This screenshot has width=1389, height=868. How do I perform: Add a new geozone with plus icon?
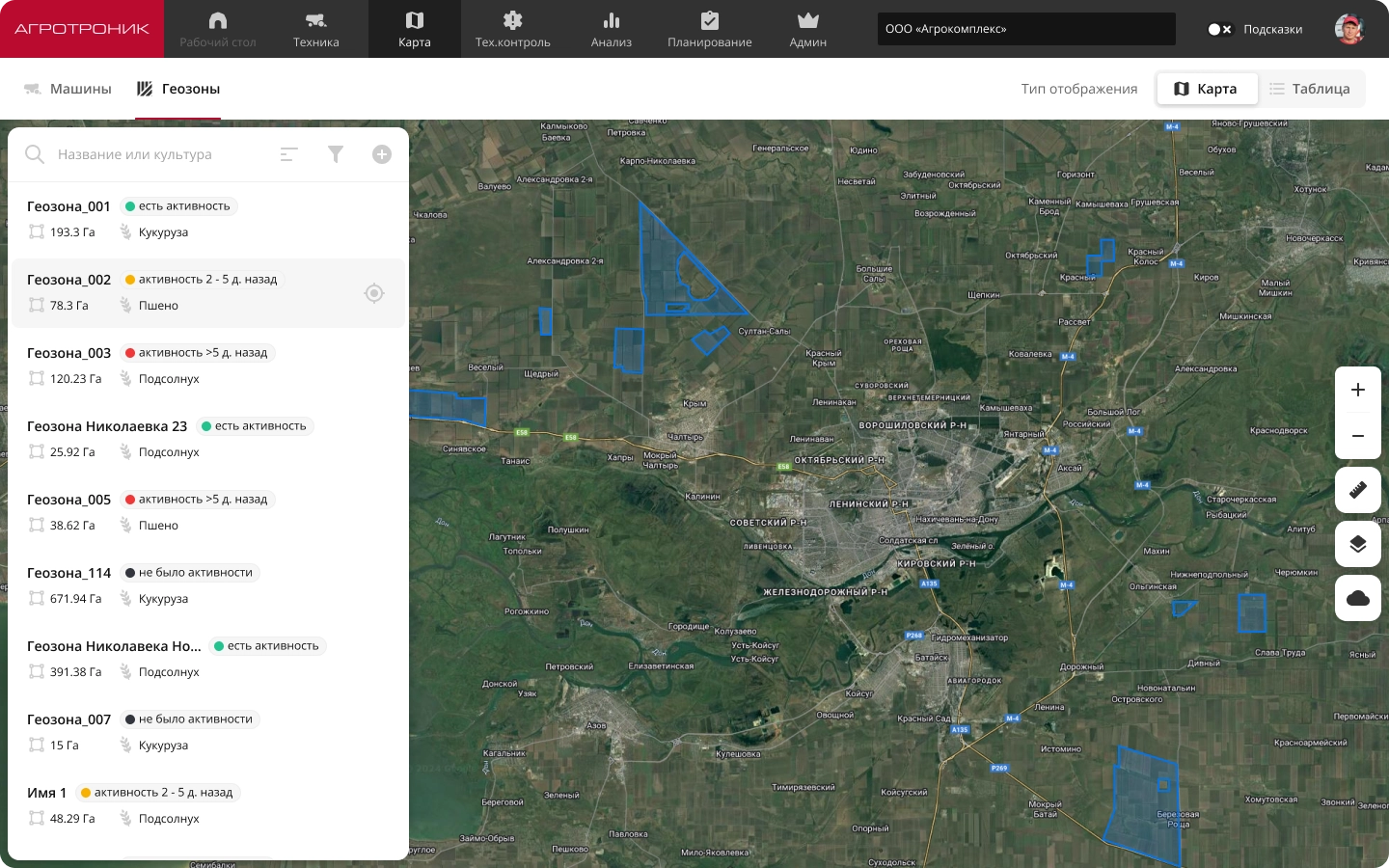click(382, 154)
